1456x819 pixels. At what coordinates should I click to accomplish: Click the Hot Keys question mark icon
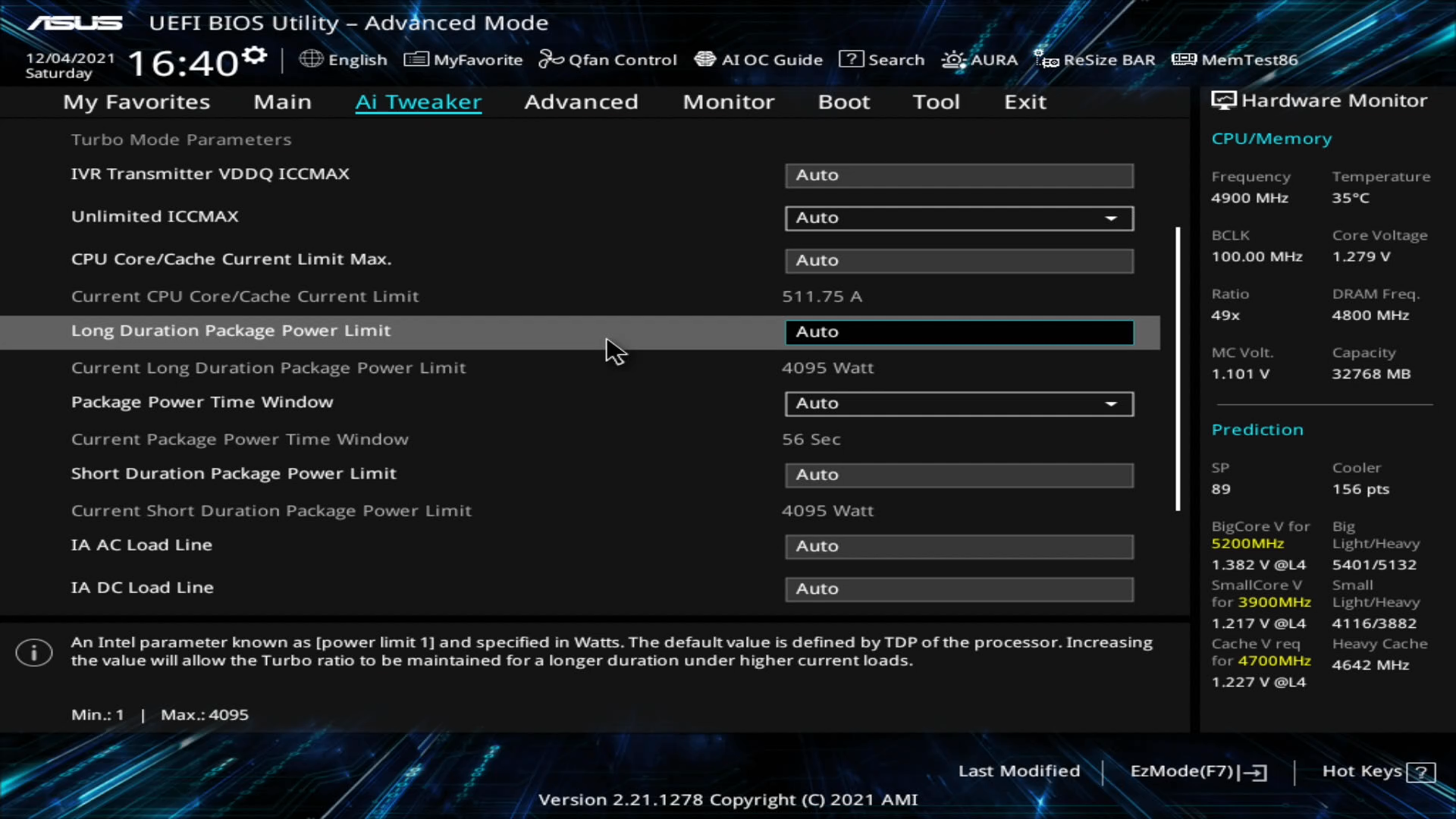pyautogui.click(x=1420, y=772)
